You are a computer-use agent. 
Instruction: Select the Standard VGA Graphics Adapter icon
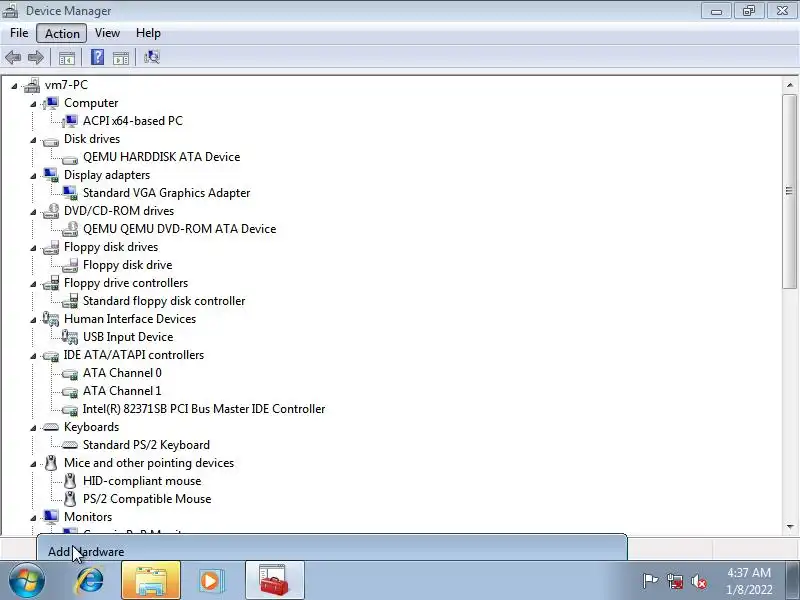[70, 193]
